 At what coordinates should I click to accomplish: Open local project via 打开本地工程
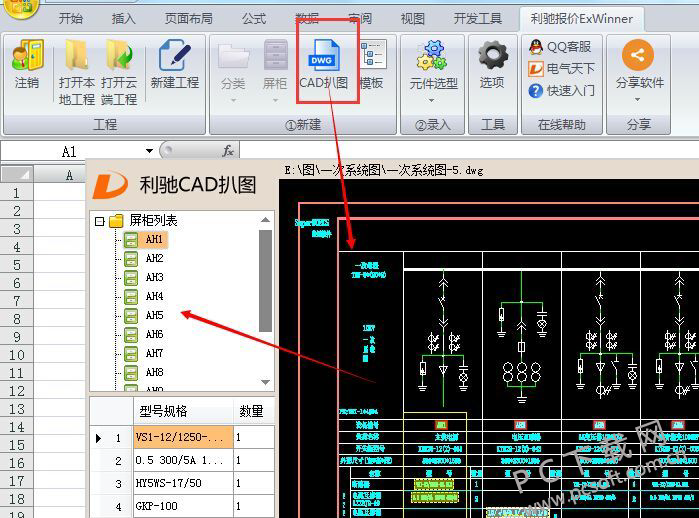[77, 73]
